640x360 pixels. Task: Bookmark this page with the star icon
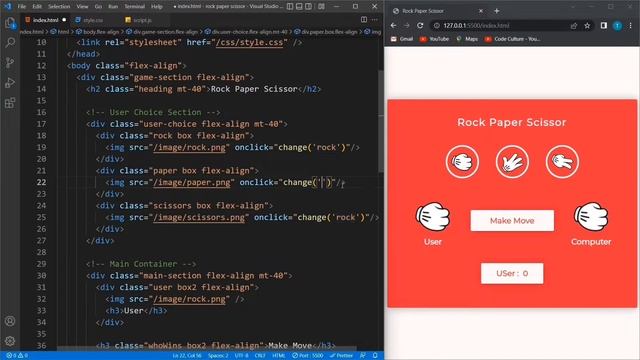[587, 26]
